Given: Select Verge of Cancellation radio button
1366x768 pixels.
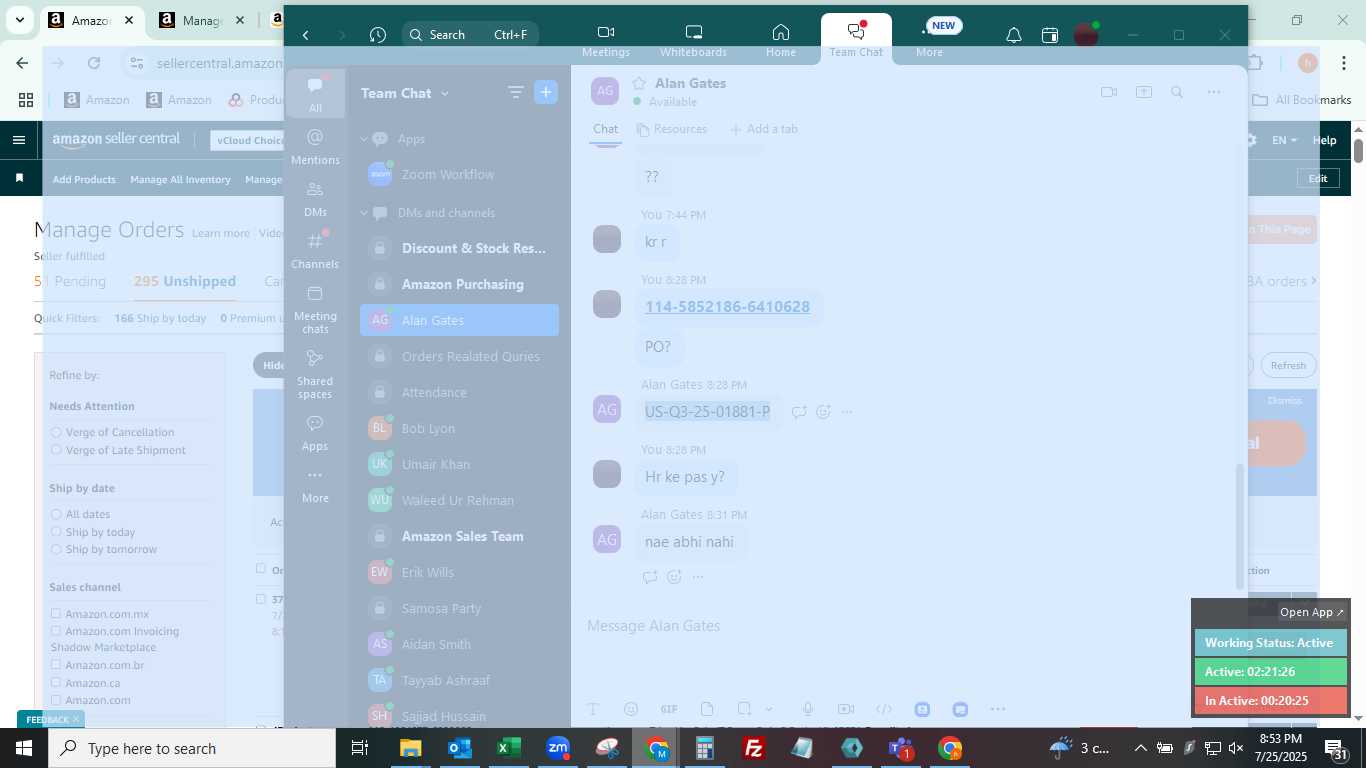Looking at the screenshot, I should coord(56,432).
